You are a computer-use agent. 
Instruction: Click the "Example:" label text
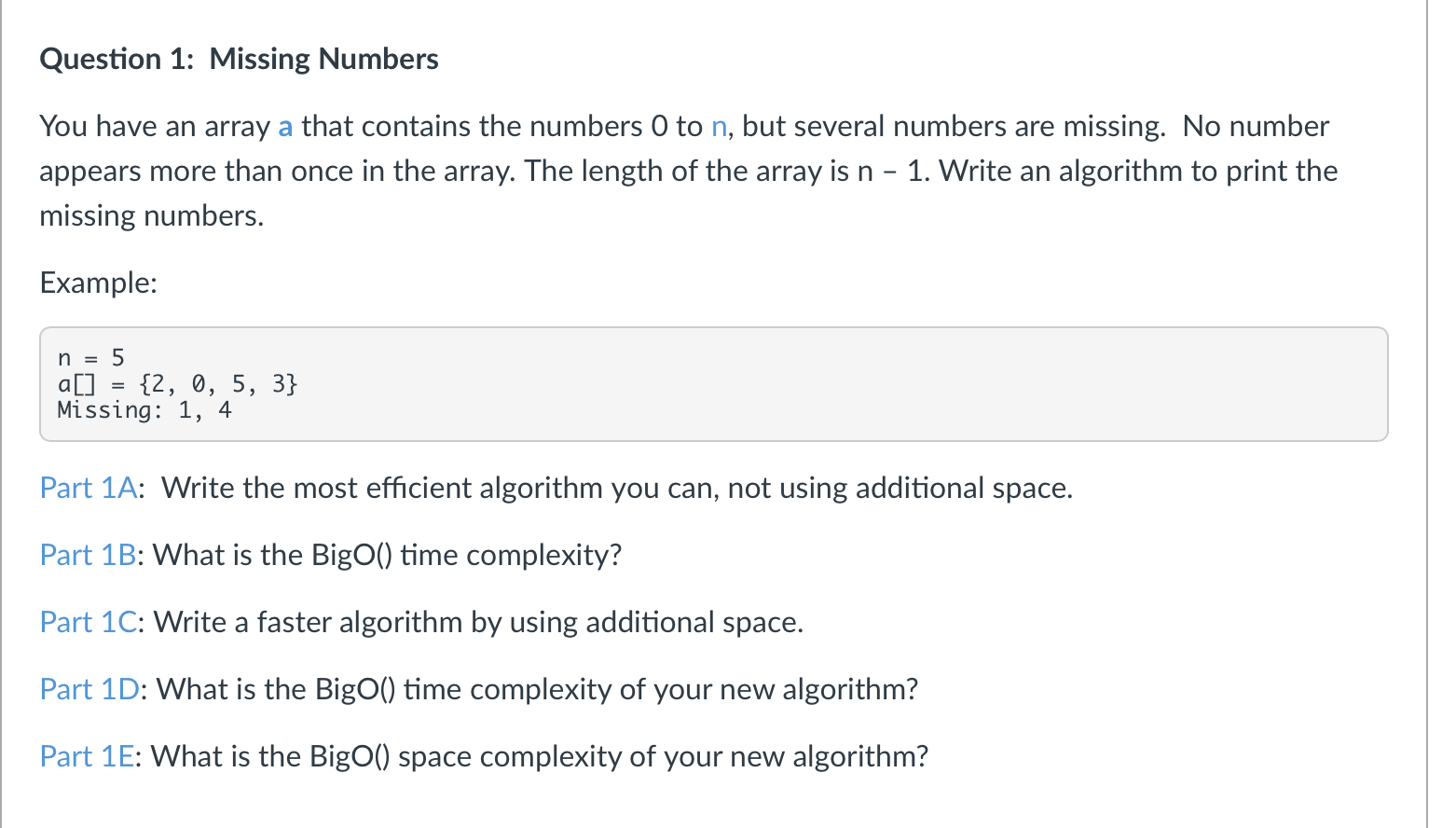(99, 283)
